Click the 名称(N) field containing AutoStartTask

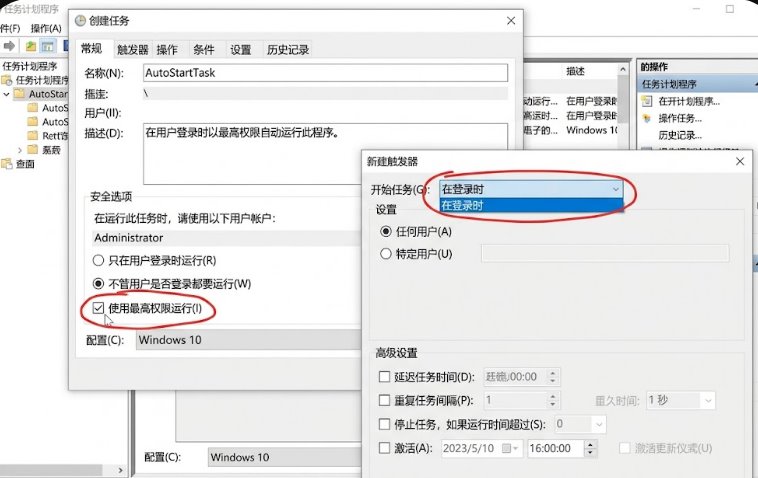pos(325,72)
